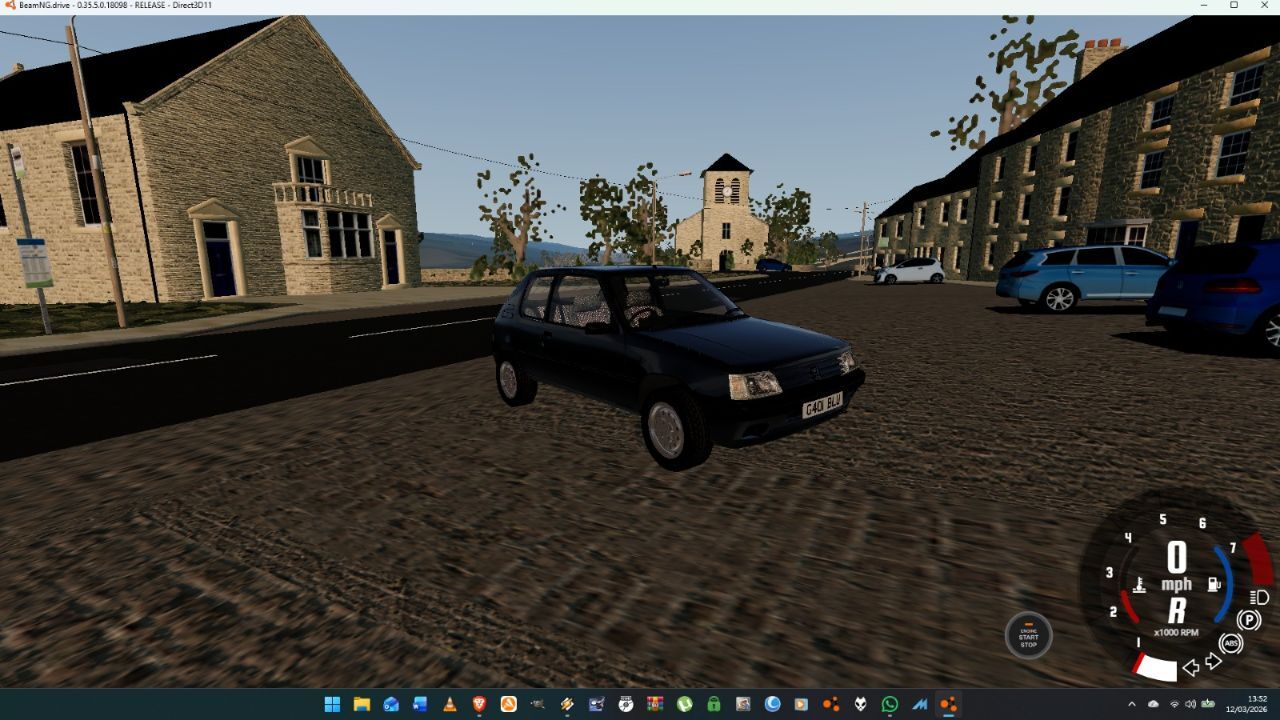Click the parking brake indicator
Image resolution: width=1280 pixels, height=720 pixels.
pos(1249,620)
